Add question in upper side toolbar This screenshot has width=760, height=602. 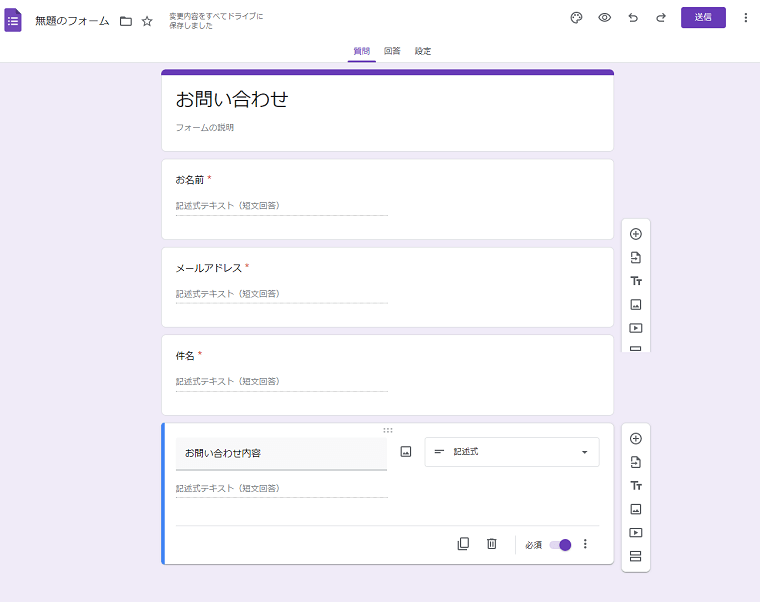[x=636, y=234]
